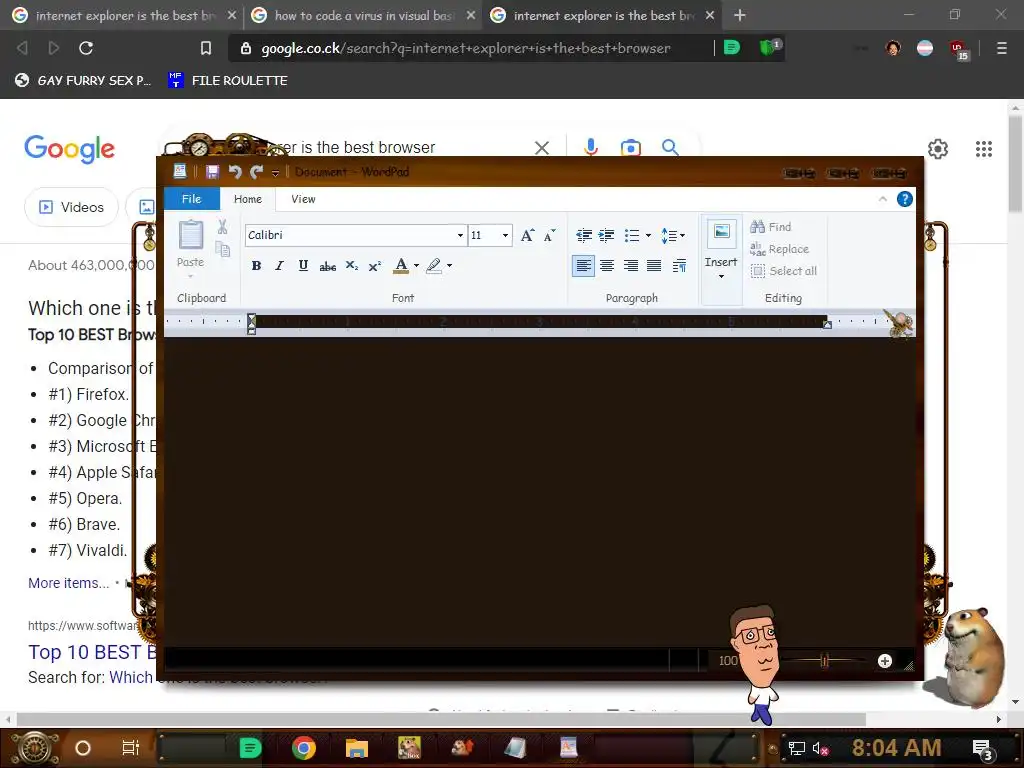Open the paragraph settings dialog
Viewport: 1024px width, 768px height.
679,266
